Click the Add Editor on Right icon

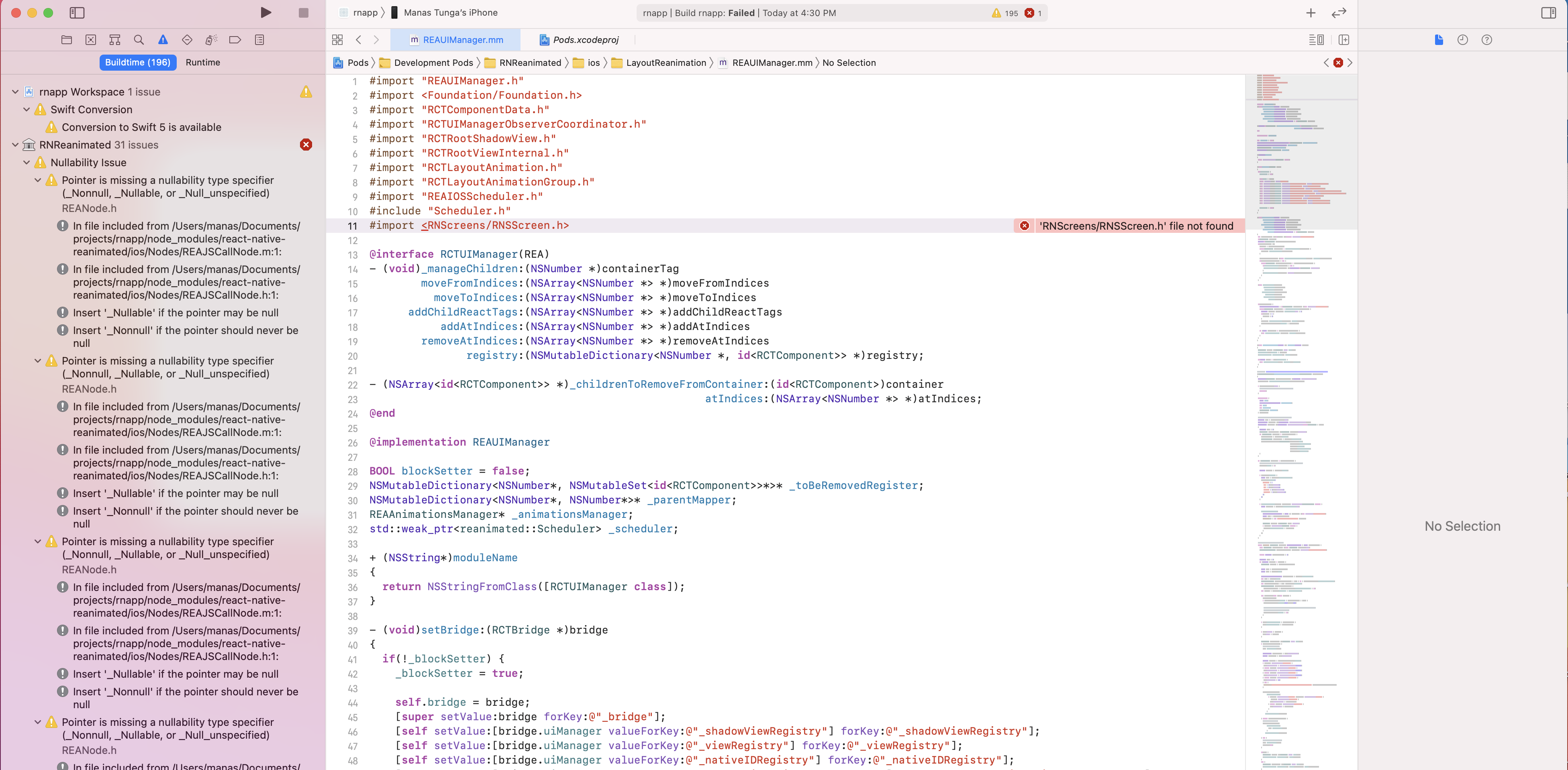tap(1344, 40)
